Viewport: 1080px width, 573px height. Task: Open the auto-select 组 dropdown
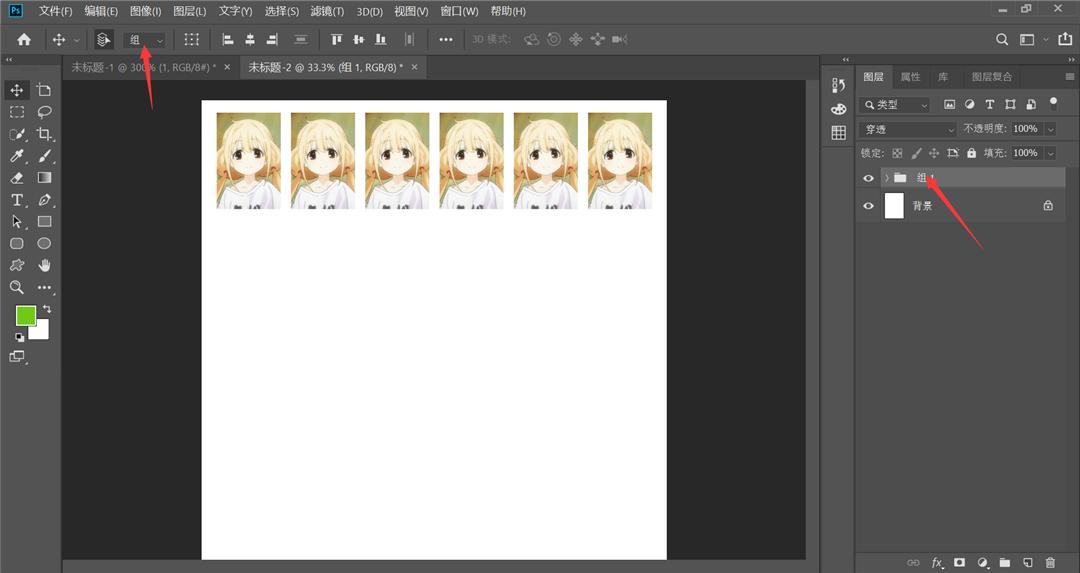coord(145,40)
